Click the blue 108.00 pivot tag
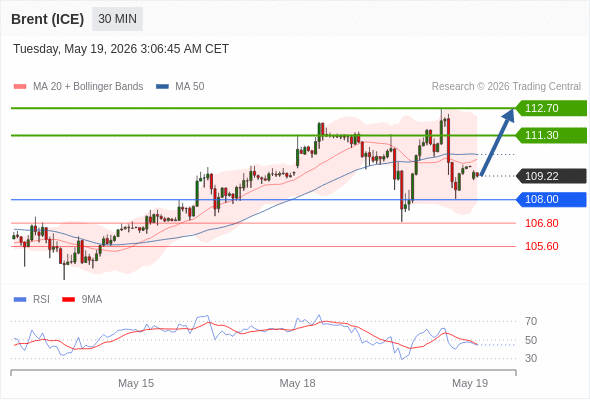This screenshot has height=400, width=590. pyautogui.click(x=551, y=199)
